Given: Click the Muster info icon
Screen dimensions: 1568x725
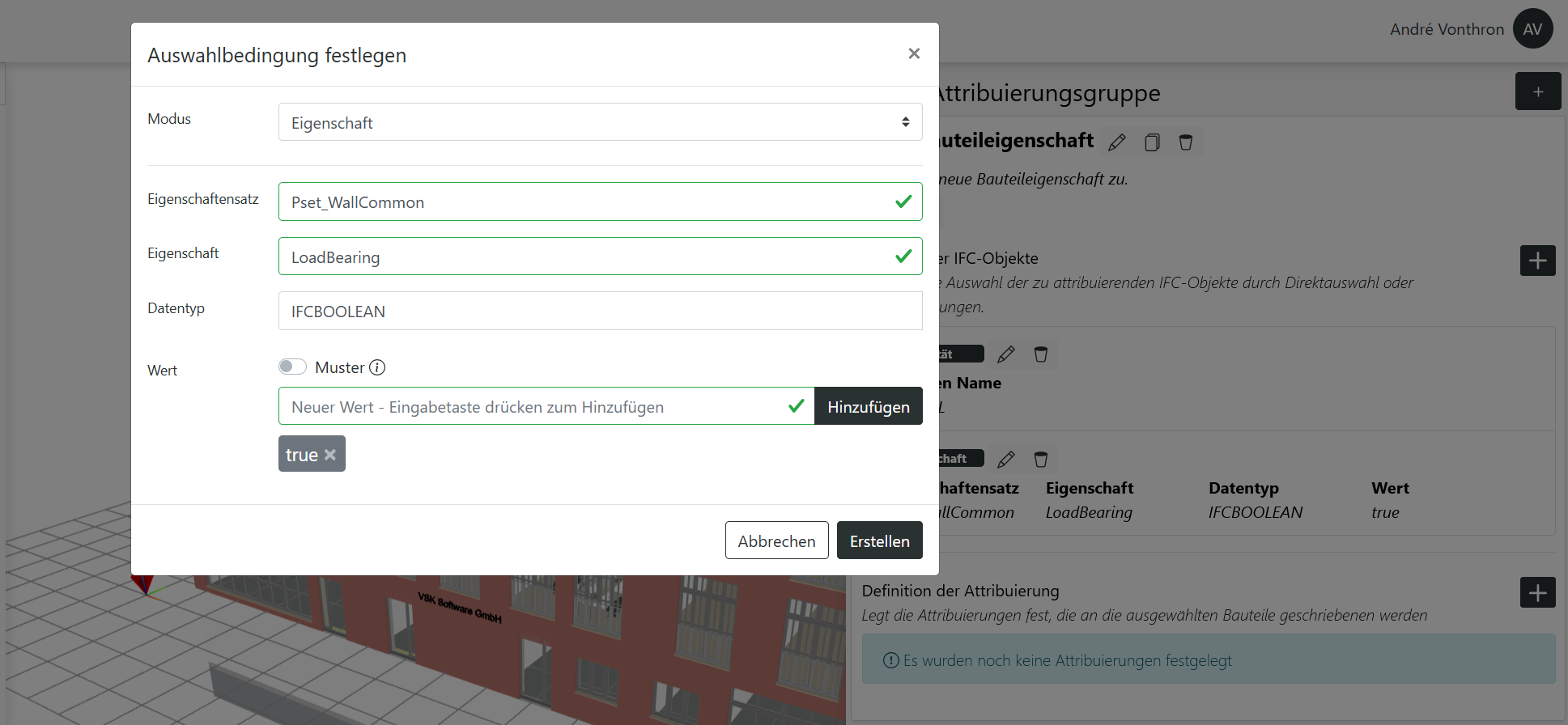Looking at the screenshot, I should [x=377, y=367].
